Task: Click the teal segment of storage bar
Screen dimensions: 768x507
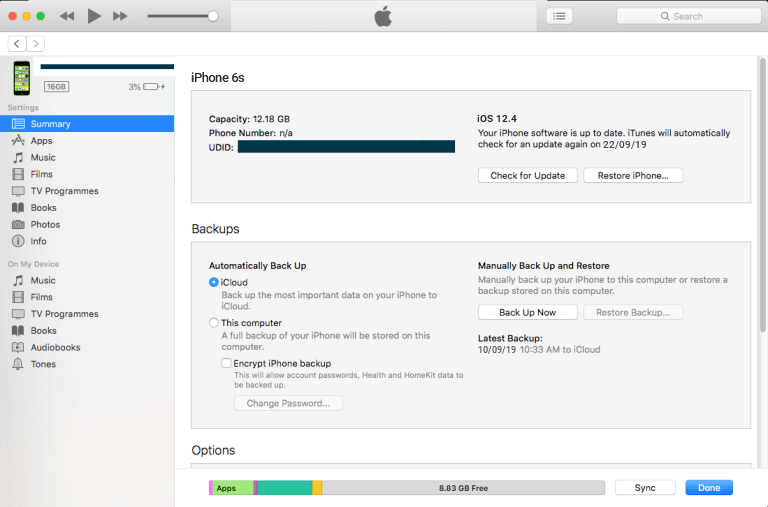Action: pos(285,488)
